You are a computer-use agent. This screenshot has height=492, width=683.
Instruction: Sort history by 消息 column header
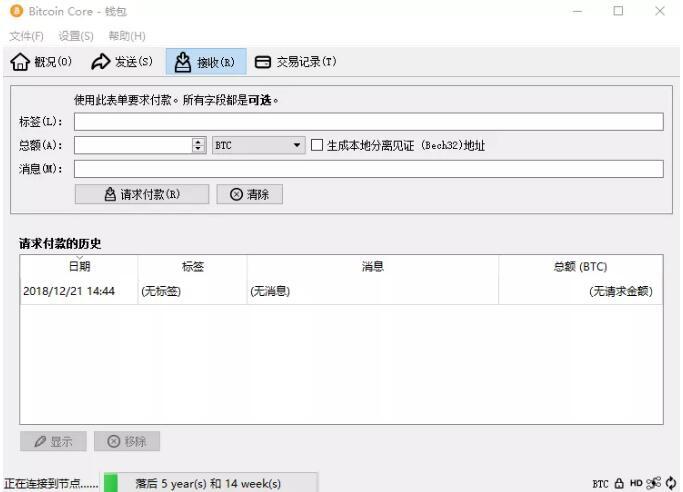pyautogui.click(x=372, y=266)
